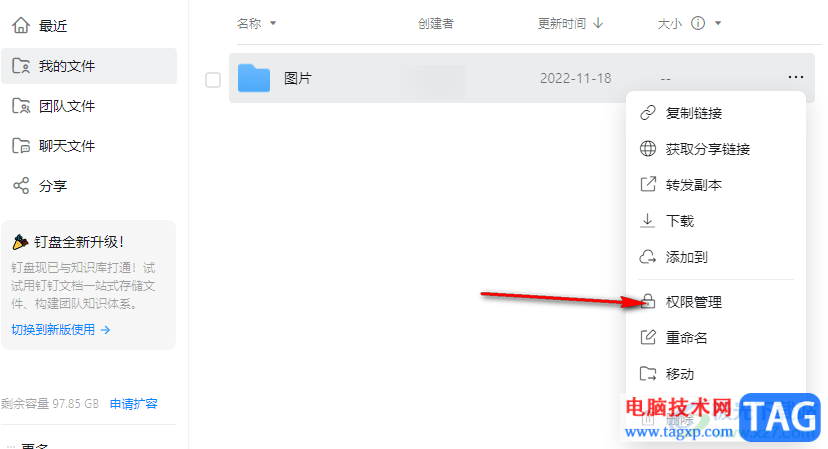Click the 申请扩容 link
Viewport: 828px width, 449px height.
click(x=134, y=404)
